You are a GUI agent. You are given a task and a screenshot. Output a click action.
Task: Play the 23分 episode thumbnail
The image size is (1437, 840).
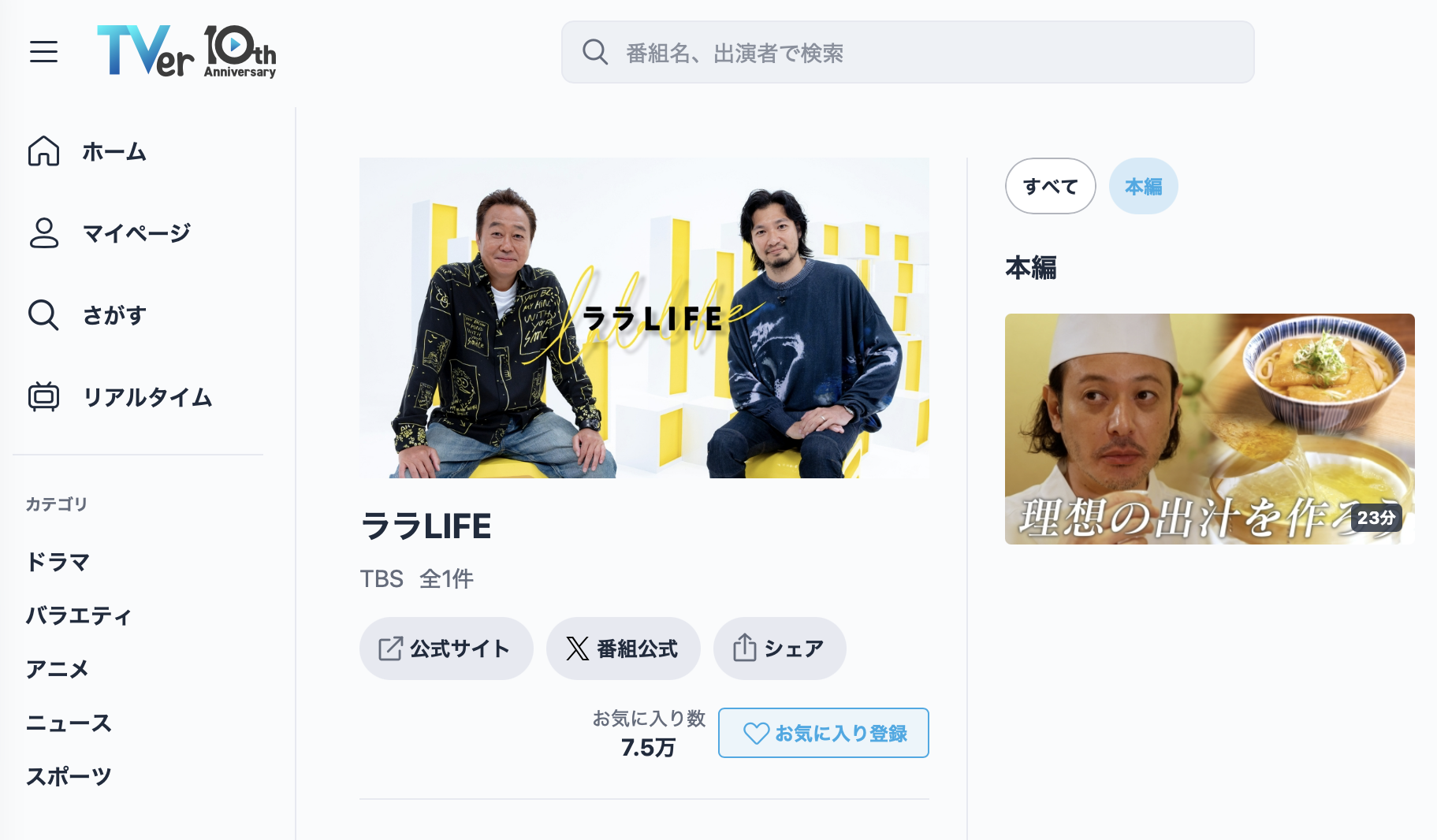pyautogui.click(x=1209, y=429)
